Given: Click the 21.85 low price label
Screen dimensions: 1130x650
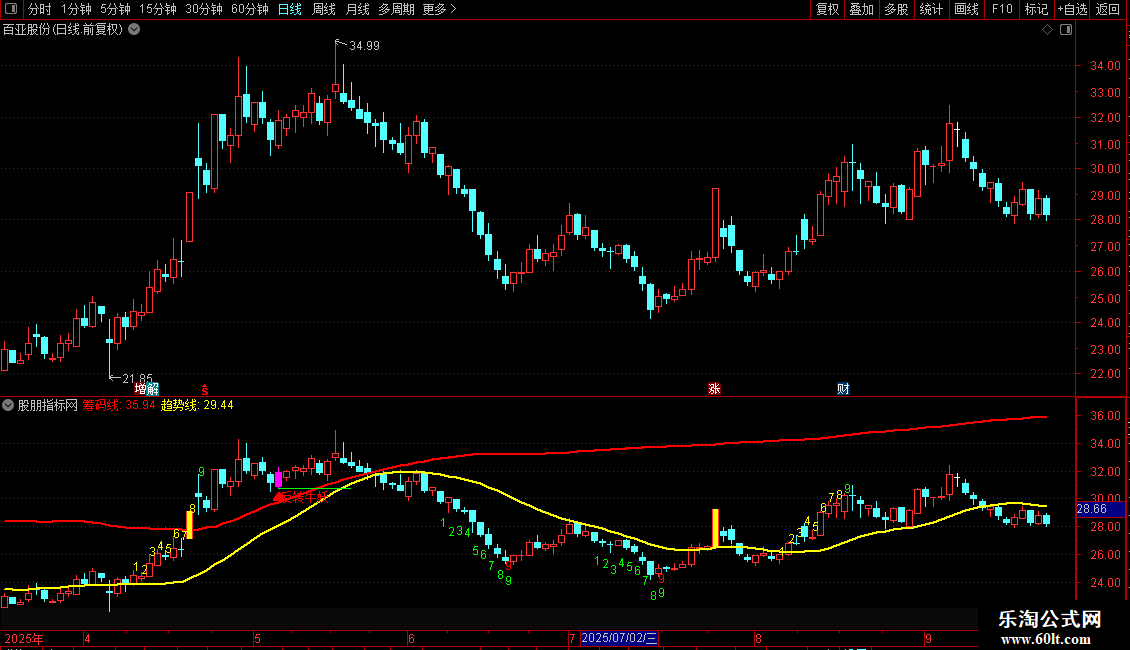Looking at the screenshot, I should [137, 378].
